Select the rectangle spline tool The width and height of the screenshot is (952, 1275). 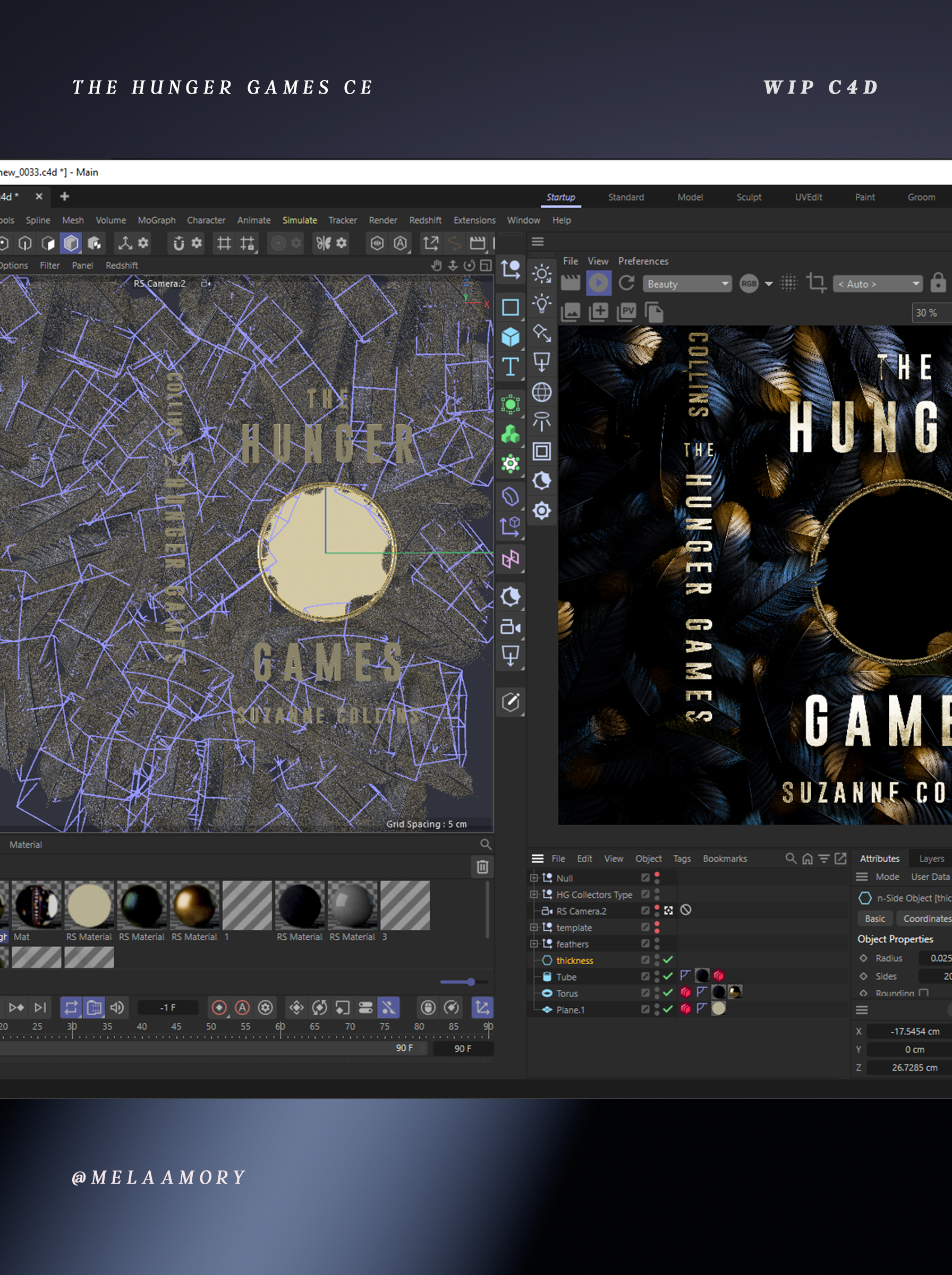tap(511, 308)
